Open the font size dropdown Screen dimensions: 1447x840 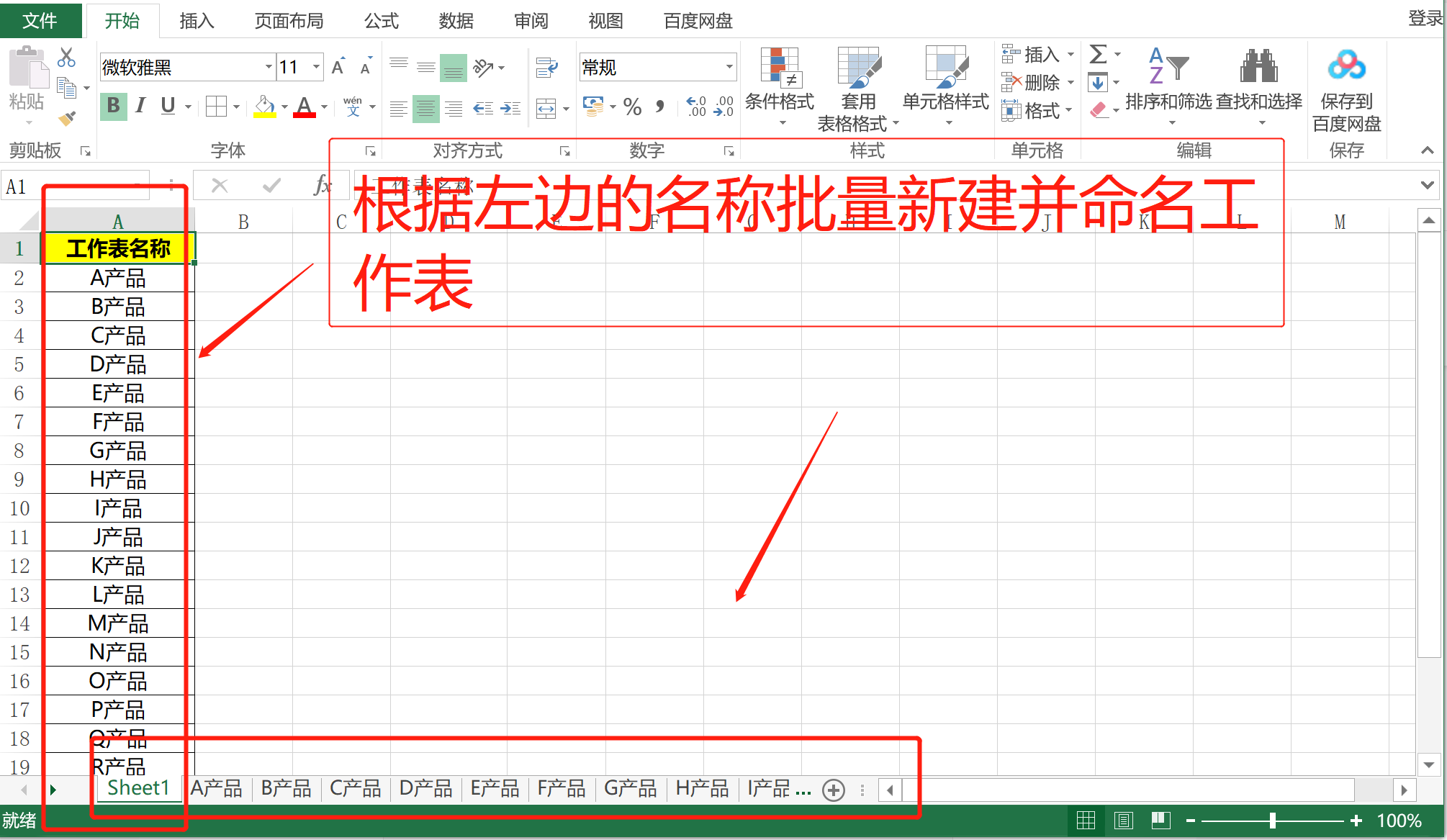pyautogui.click(x=316, y=67)
